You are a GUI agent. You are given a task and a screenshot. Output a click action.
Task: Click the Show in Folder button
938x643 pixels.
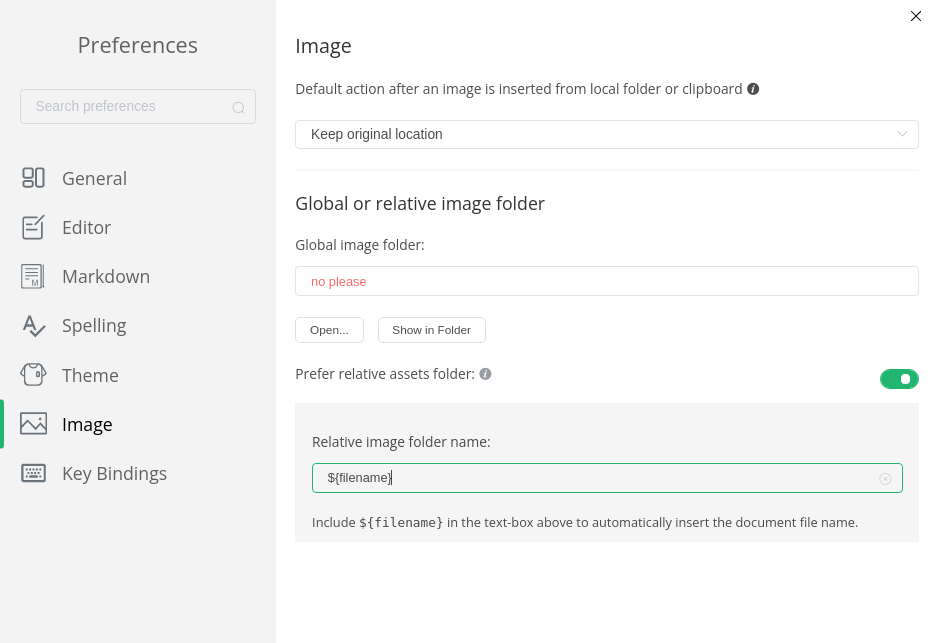pyautogui.click(x=431, y=330)
